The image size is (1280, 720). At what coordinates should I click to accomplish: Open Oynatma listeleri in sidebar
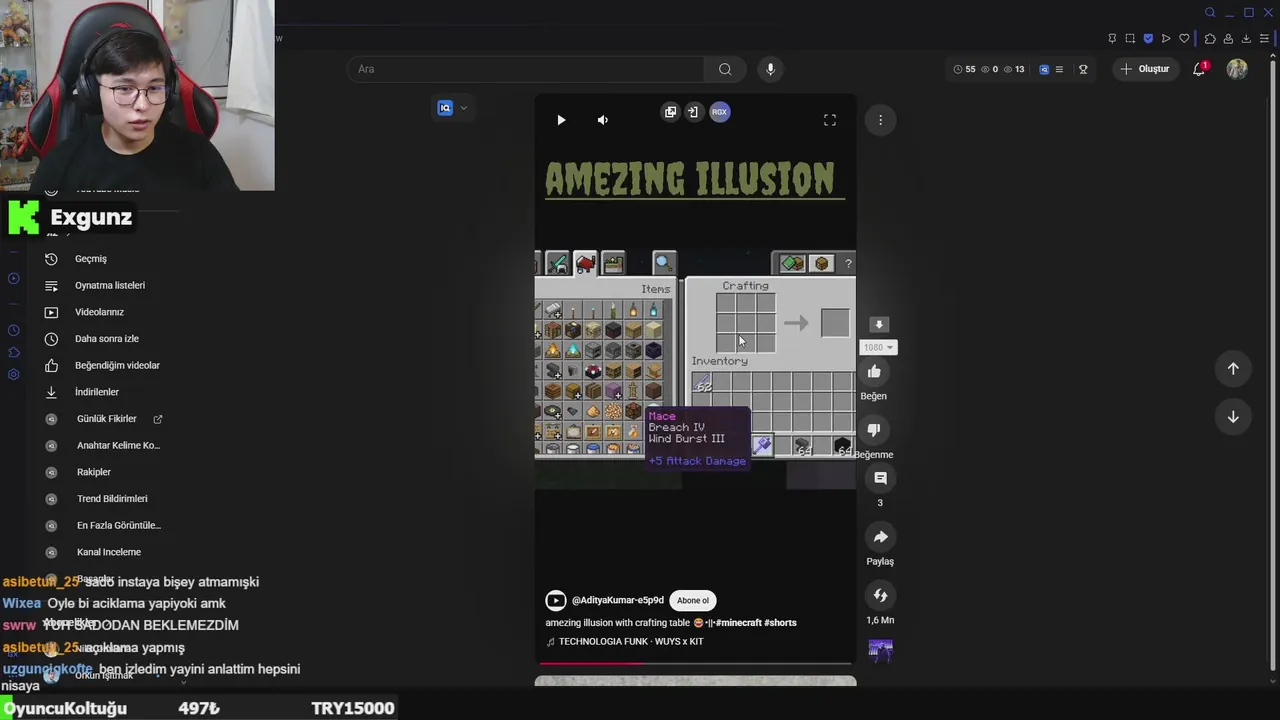[x=110, y=285]
